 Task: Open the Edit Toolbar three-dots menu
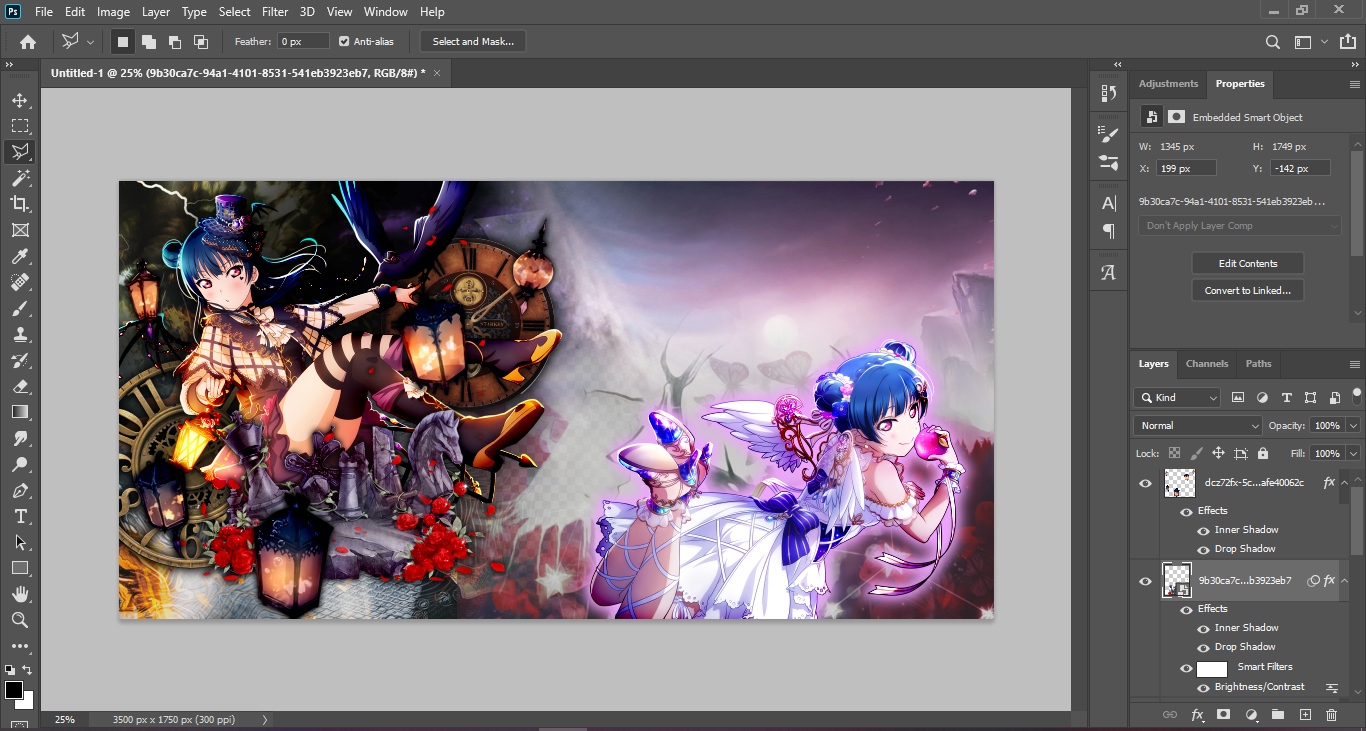tap(19, 647)
